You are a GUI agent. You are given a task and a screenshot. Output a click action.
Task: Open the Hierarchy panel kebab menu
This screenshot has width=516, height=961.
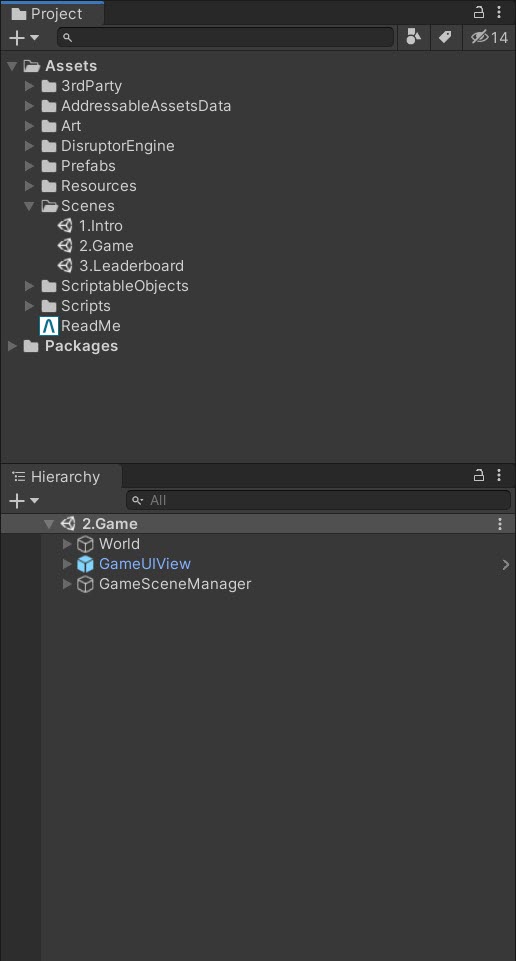(499, 475)
